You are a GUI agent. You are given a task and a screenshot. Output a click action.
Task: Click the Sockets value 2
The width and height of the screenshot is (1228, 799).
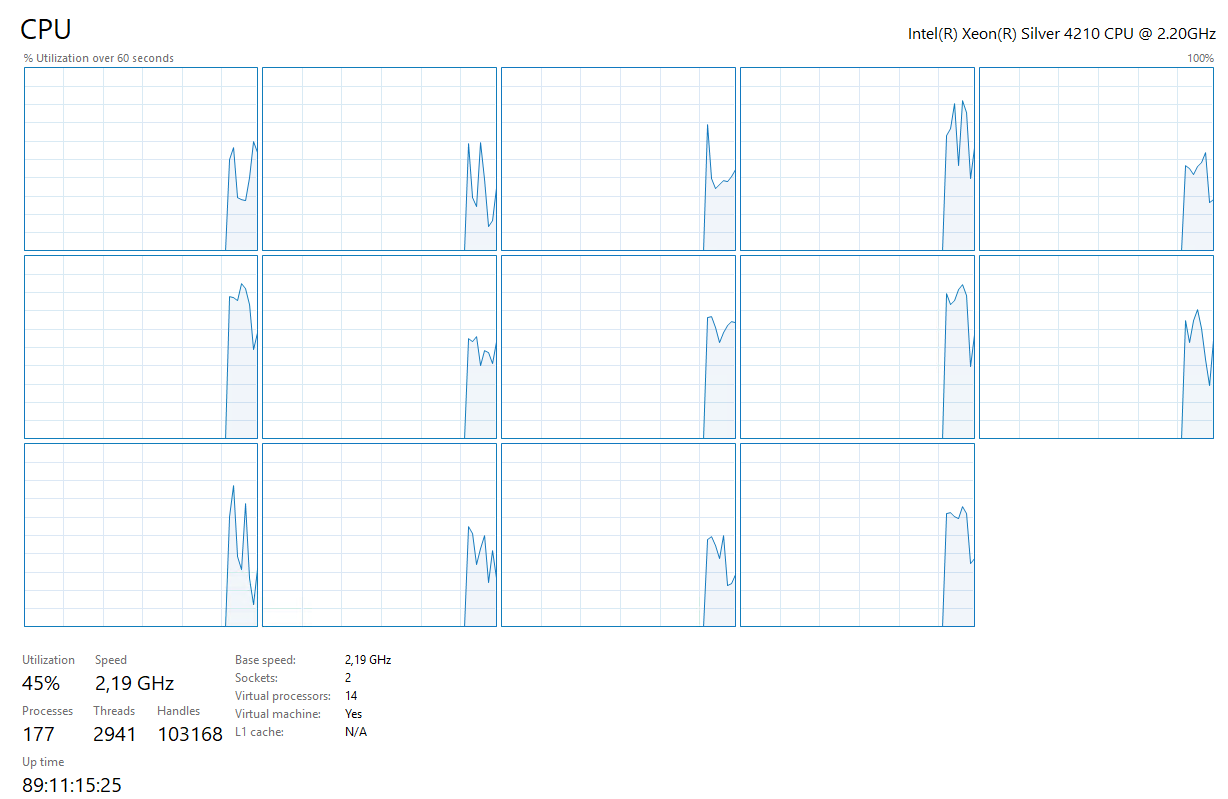point(348,678)
